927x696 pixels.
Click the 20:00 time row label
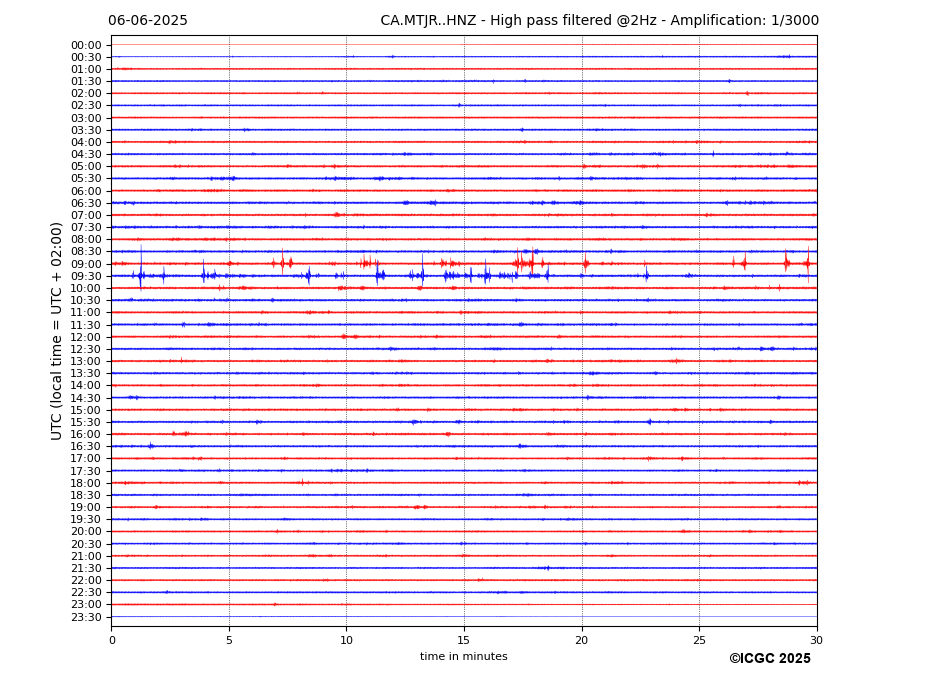coord(86,532)
